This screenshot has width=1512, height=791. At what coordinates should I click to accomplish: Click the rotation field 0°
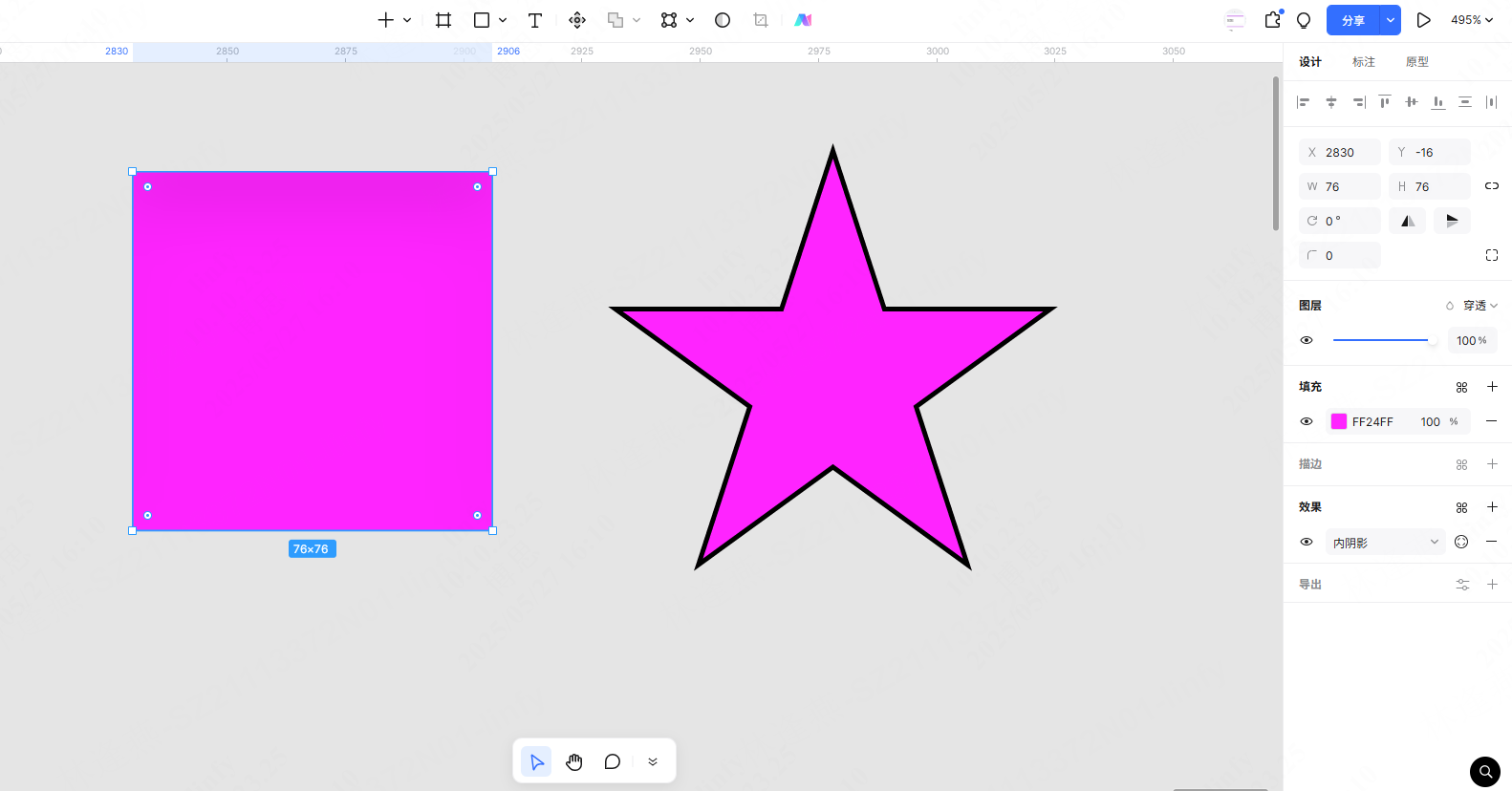point(1340,221)
